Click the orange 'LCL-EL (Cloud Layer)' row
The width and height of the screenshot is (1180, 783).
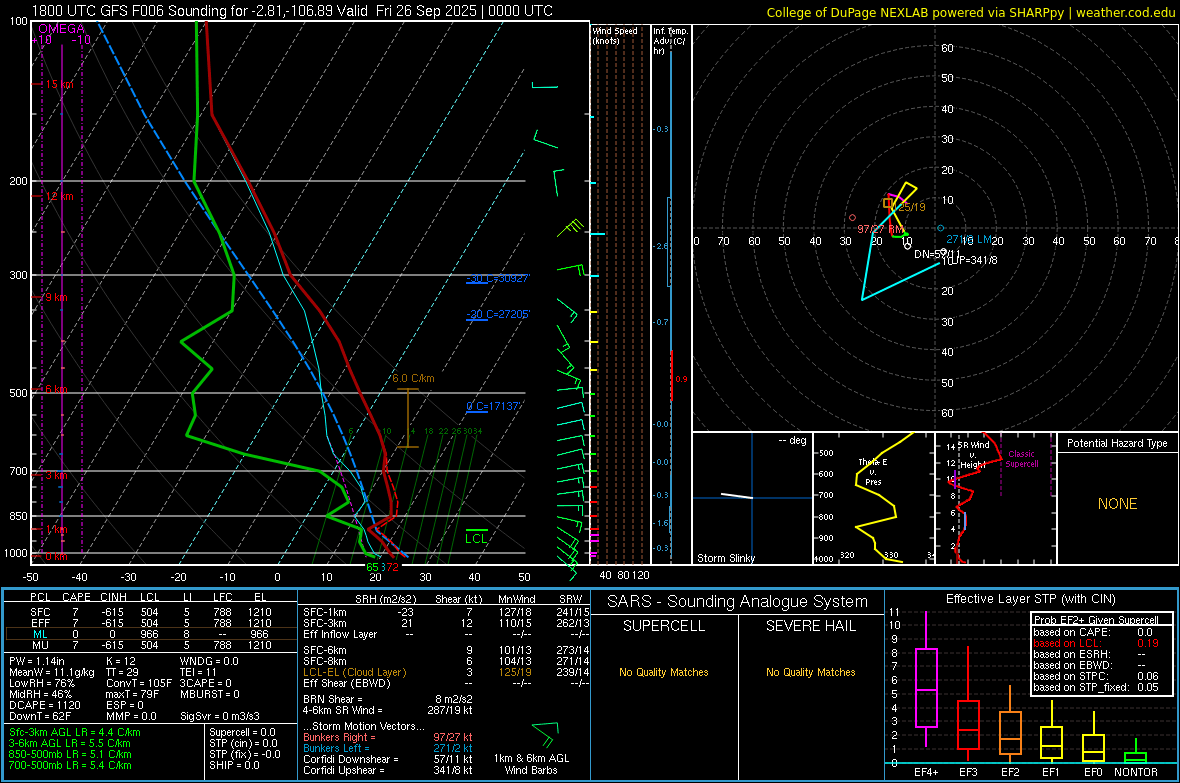[446, 672]
